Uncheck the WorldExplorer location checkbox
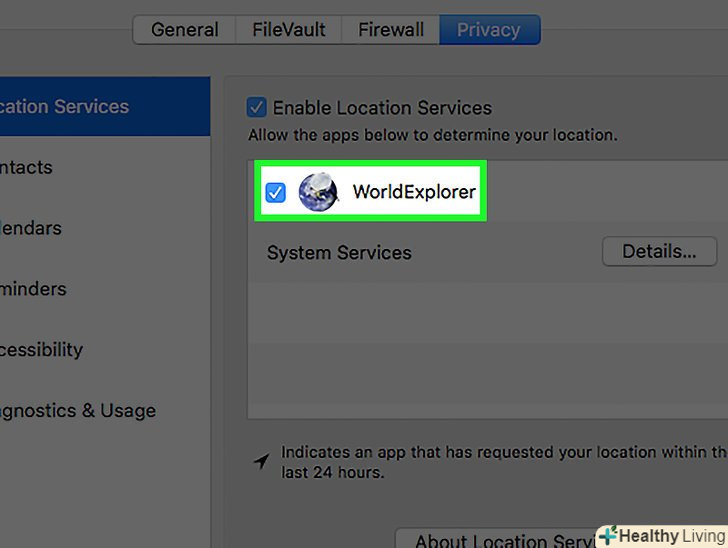 [275, 192]
